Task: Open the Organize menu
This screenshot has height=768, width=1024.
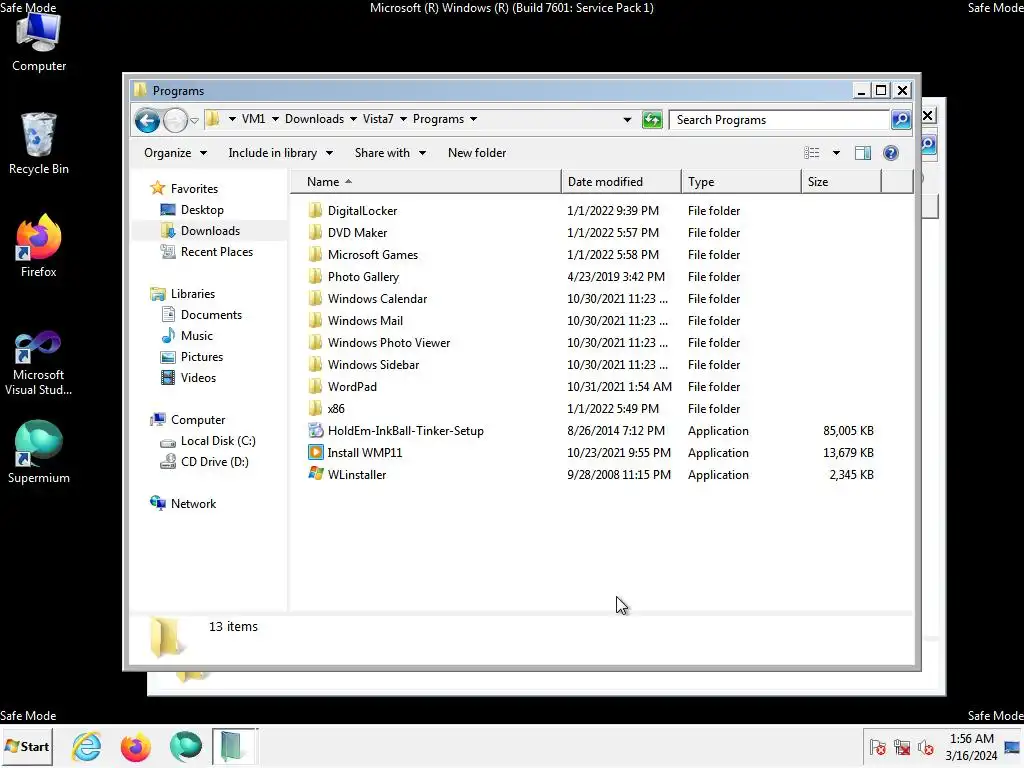Action: [x=175, y=153]
